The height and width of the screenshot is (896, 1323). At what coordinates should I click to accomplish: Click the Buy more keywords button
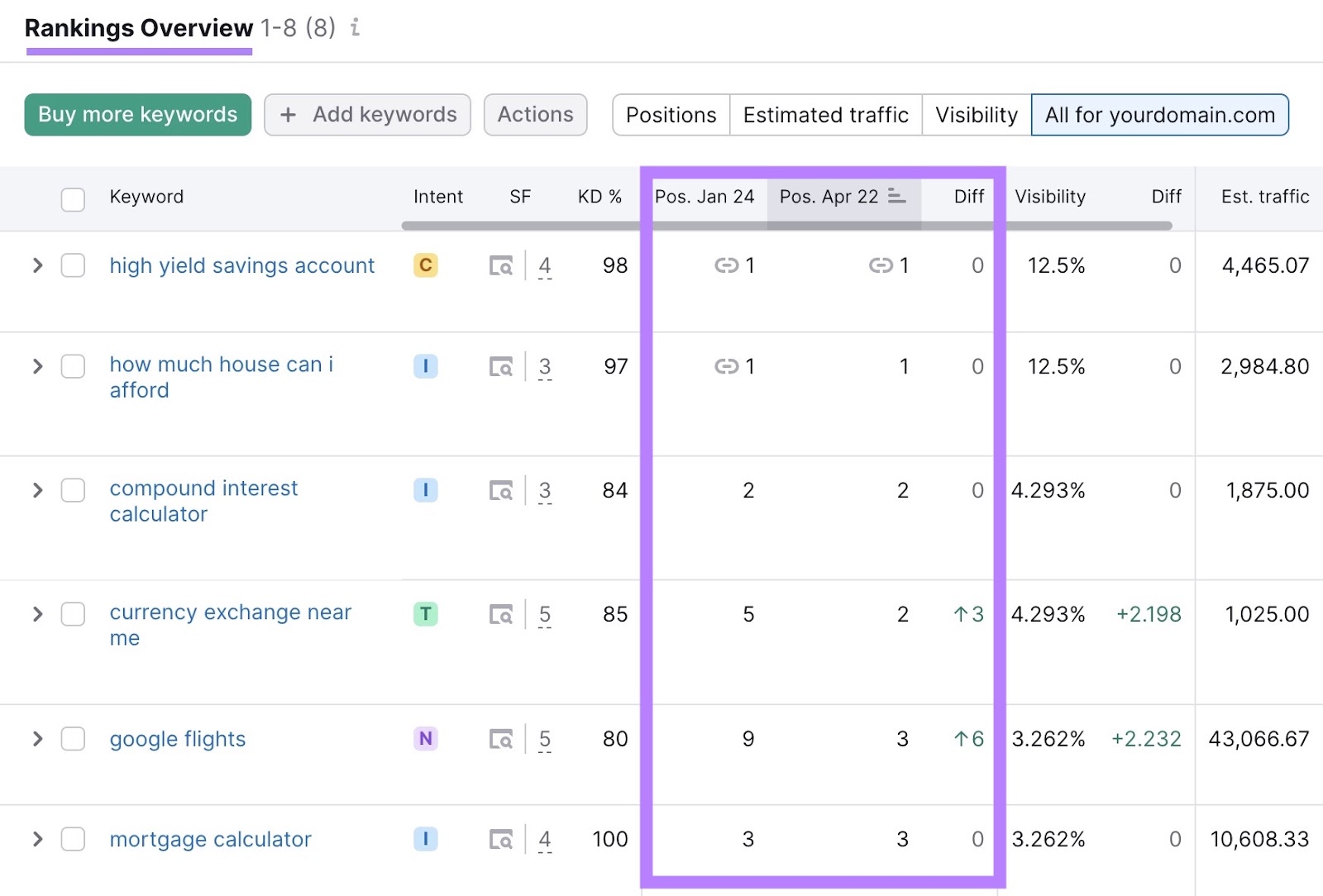click(x=138, y=115)
